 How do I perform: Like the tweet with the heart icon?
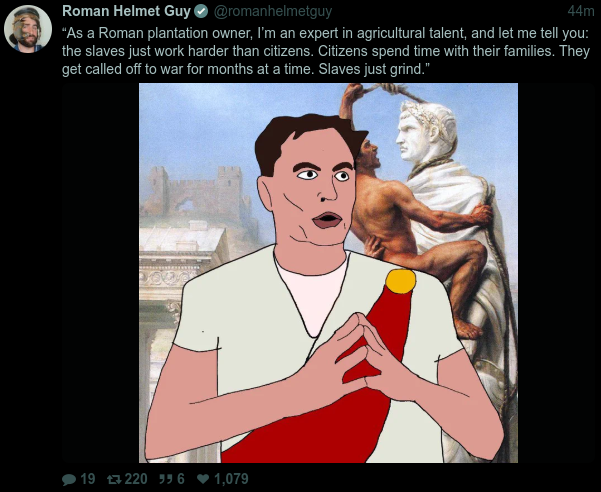[x=203, y=479]
